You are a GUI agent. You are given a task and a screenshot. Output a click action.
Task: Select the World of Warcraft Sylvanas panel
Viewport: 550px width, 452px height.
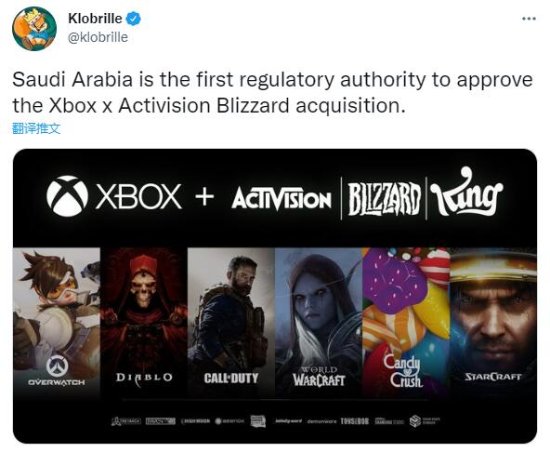point(318,322)
